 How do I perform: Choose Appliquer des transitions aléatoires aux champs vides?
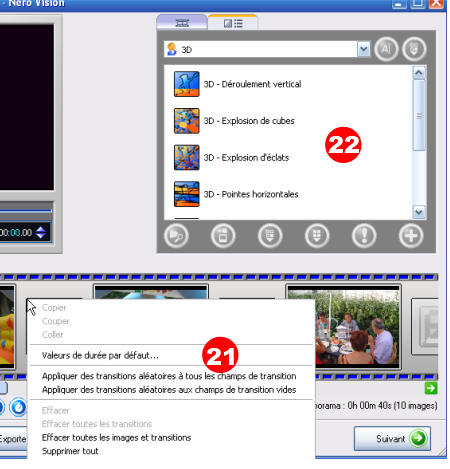pyautogui.click(x=169, y=390)
